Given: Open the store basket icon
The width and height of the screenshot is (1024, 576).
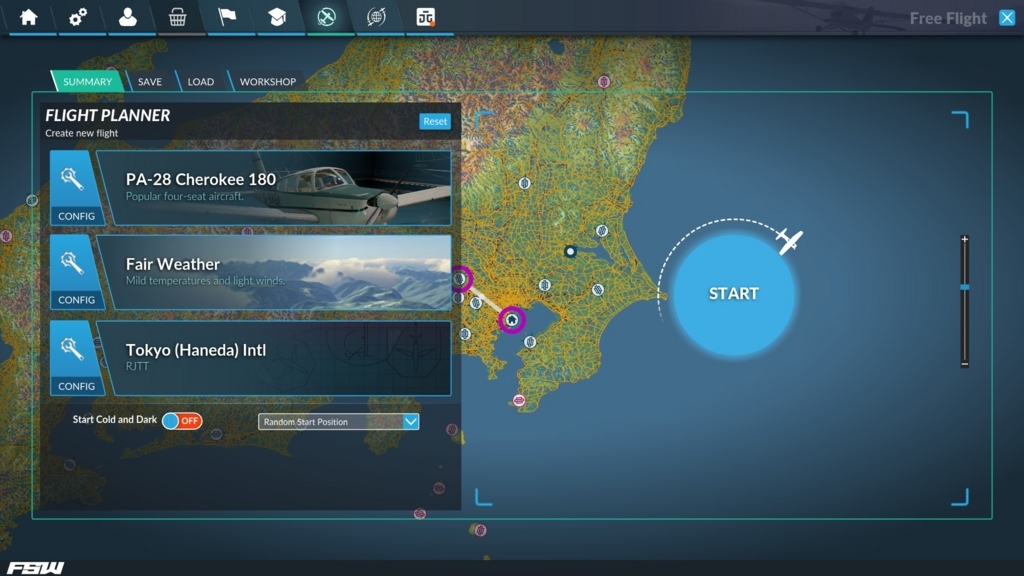Looking at the screenshot, I should pyautogui.click(x=177, y=17).
